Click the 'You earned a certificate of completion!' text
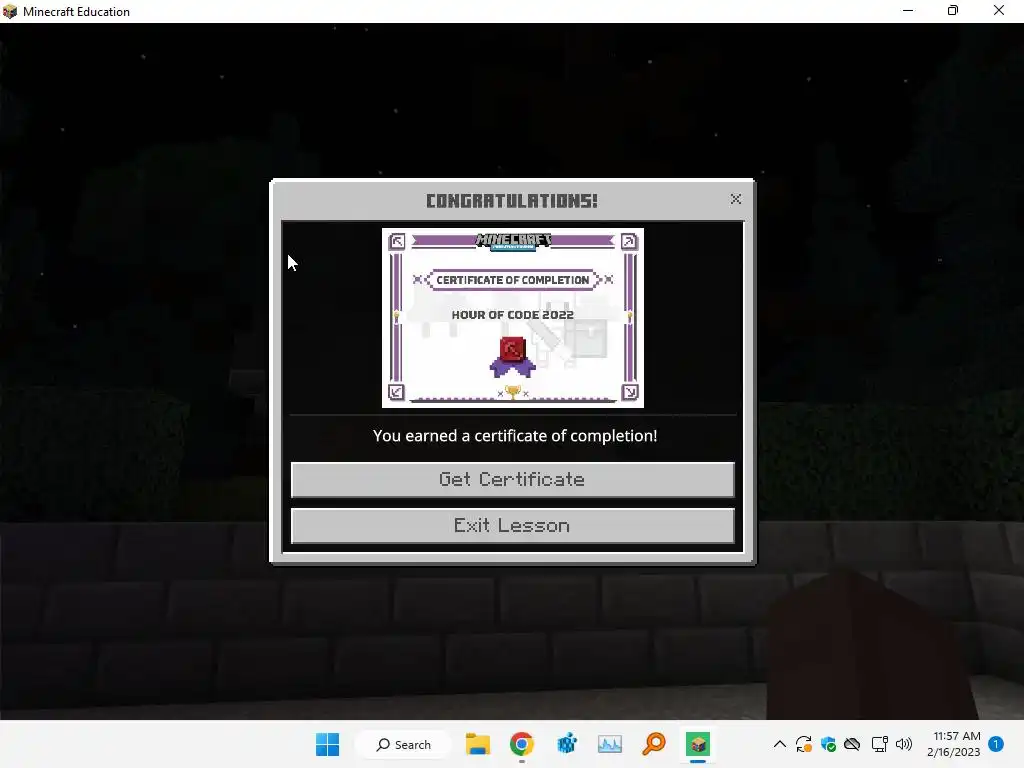 click(x=515, y=436)
